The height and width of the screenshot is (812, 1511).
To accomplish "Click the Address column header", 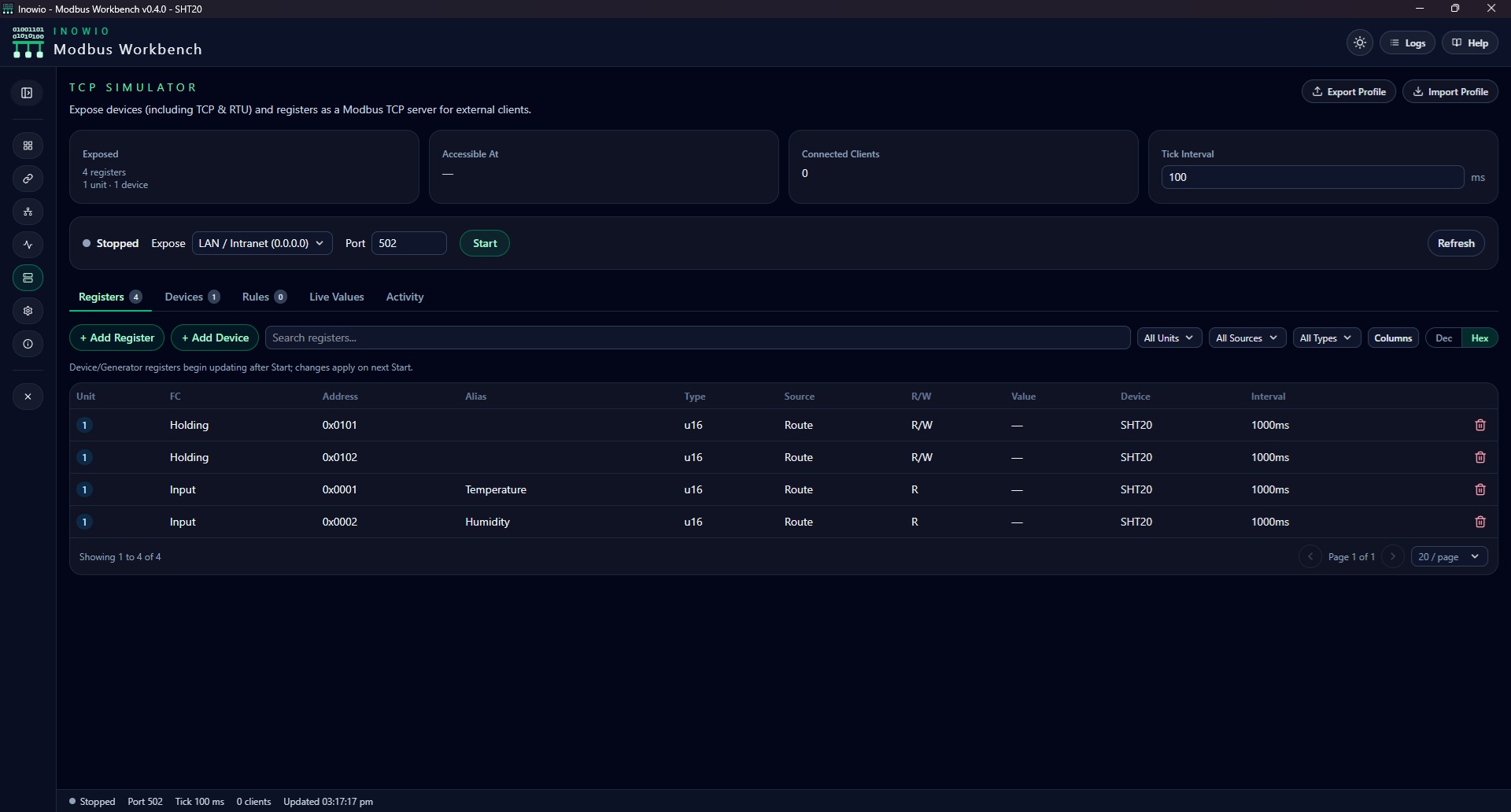I will [340, 396].
